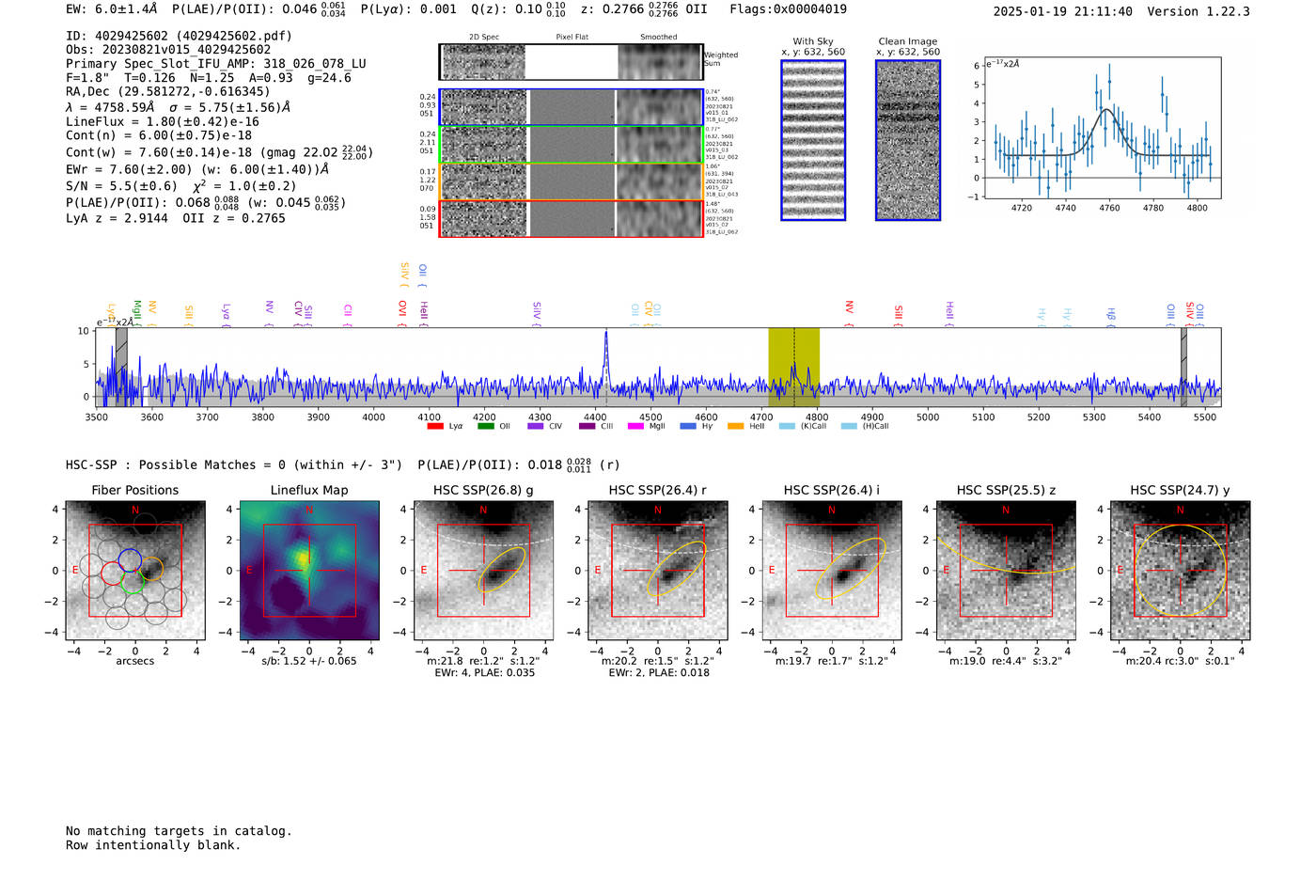This screenshot has width=1316, height=896.
Task: Select the green-bordered 2D spectrum row
Action: tap(572, 145)
